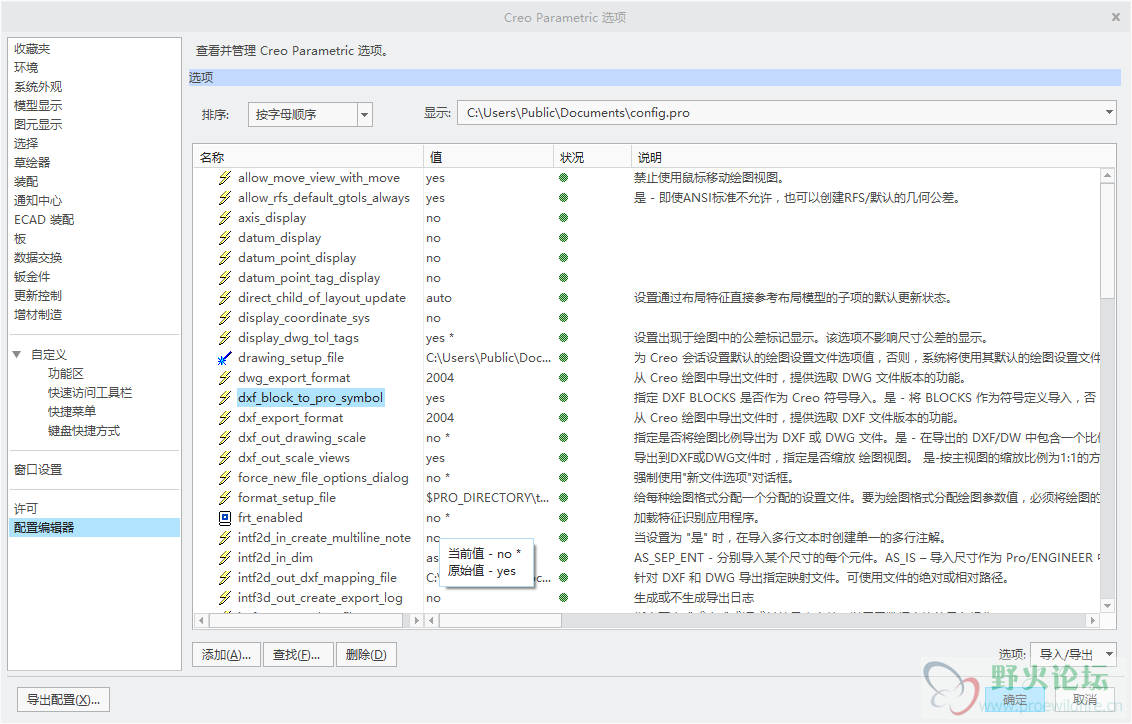Click lightning icon beside dxf_out_drawing_scale
Viewport: 1132px width, 724px height.
(225, 437)
